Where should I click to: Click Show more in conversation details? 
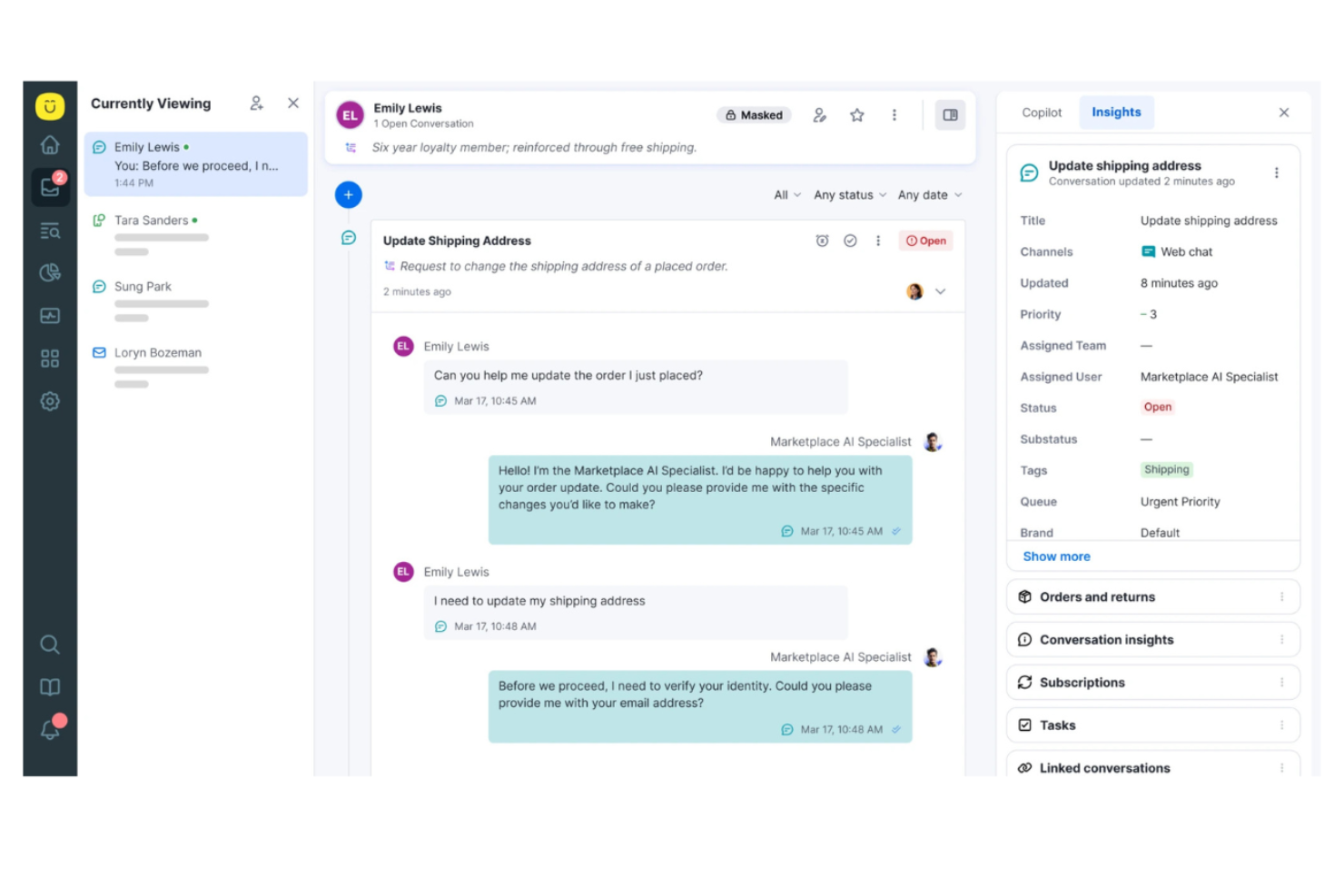click(1056, 556)
